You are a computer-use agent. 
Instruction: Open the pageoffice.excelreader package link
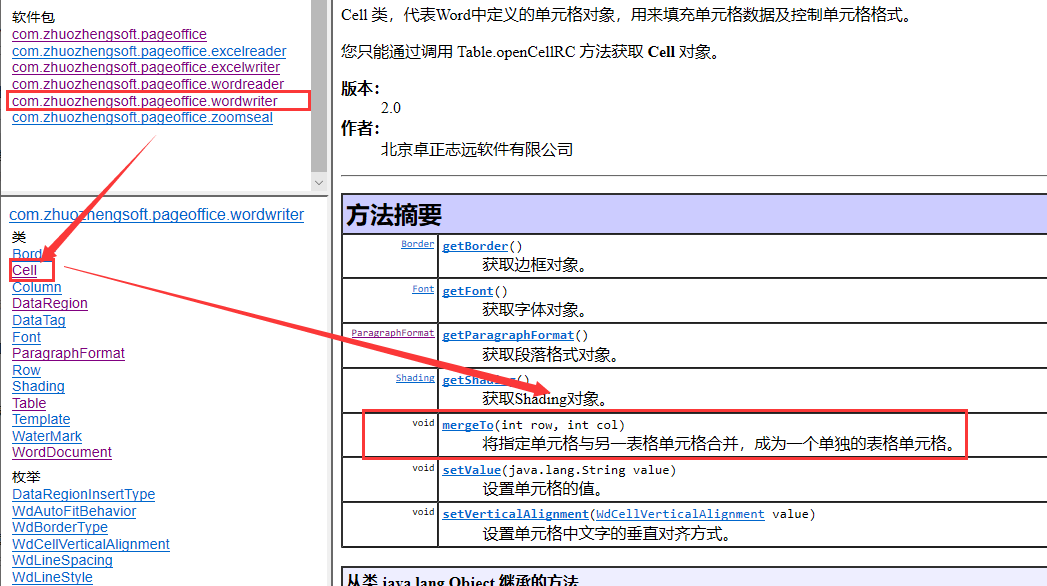coord(149,51)
